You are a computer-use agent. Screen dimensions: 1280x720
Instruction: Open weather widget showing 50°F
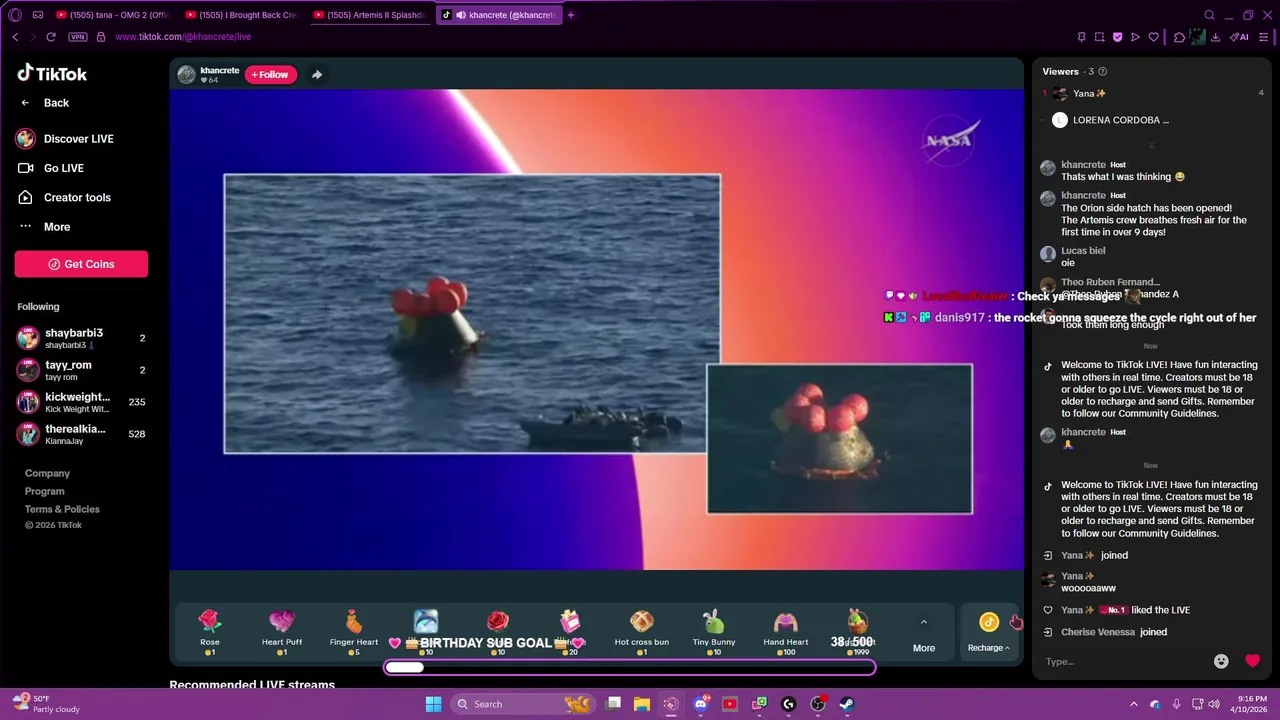[47, 704]
